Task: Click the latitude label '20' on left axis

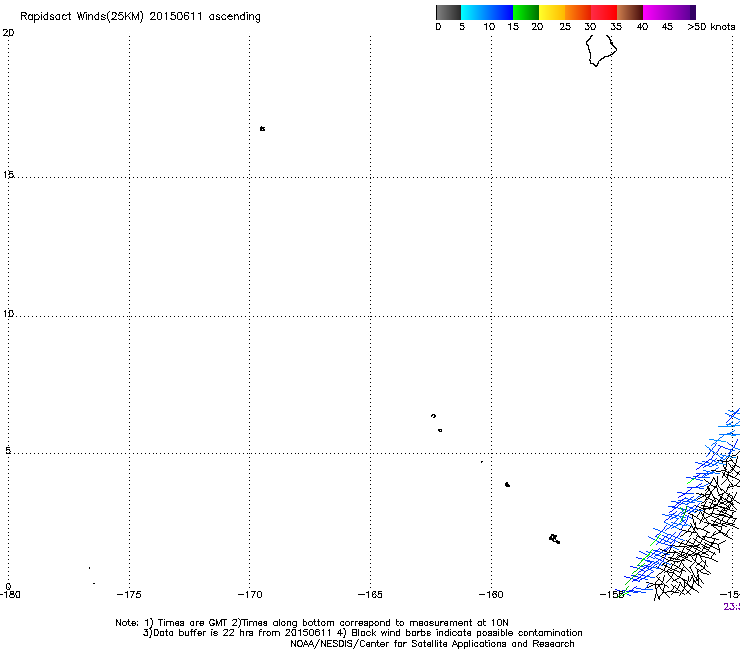Action: tap(8, 33)
